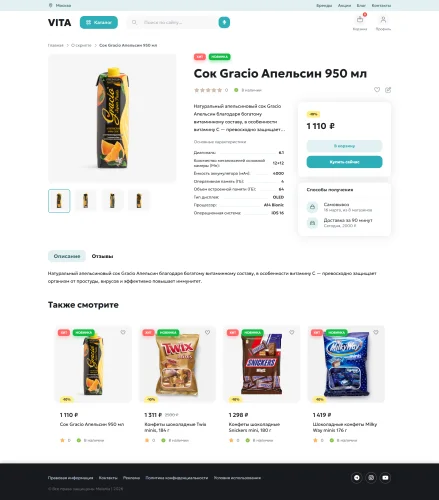The height and width of the screenshot is (500, 439).
Task: Select the second product thumbnail image
Action: pos(86,201)
